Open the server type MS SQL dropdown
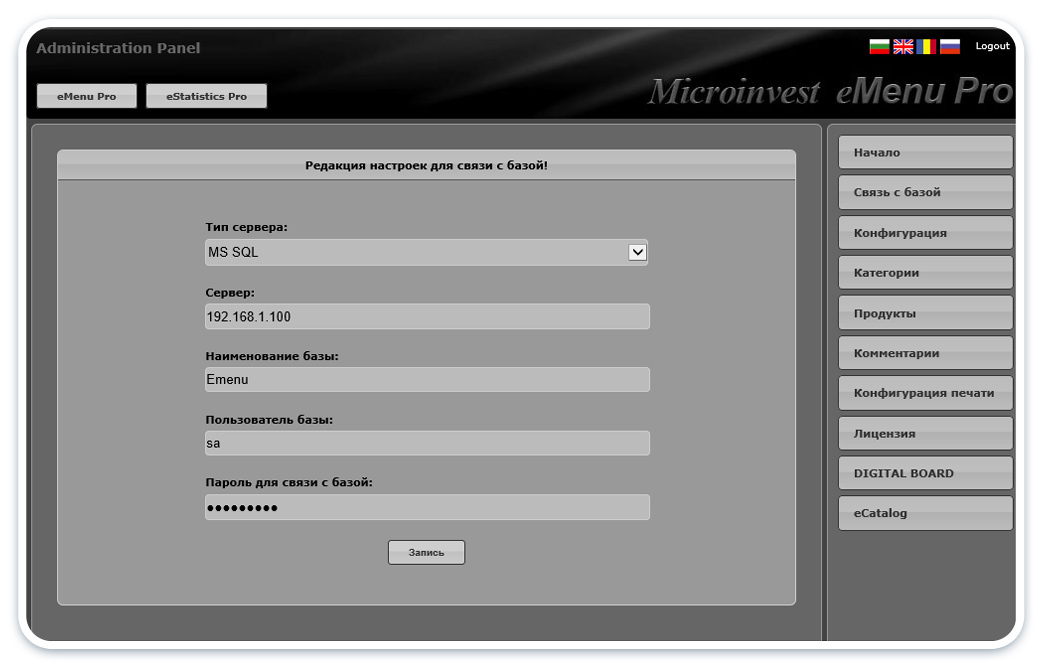1044x671 pixels. click(x=426, y=252)
